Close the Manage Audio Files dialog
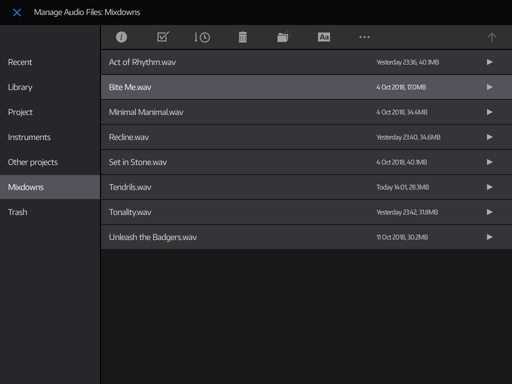Image resolution: width=512 pixels, height=384 pixels. (x=17, y=13)
